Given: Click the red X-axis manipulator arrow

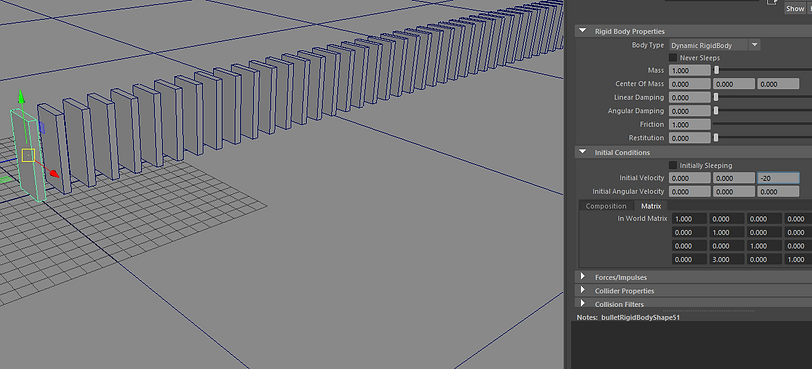Looking at the screenshot, I should [54, 174].
